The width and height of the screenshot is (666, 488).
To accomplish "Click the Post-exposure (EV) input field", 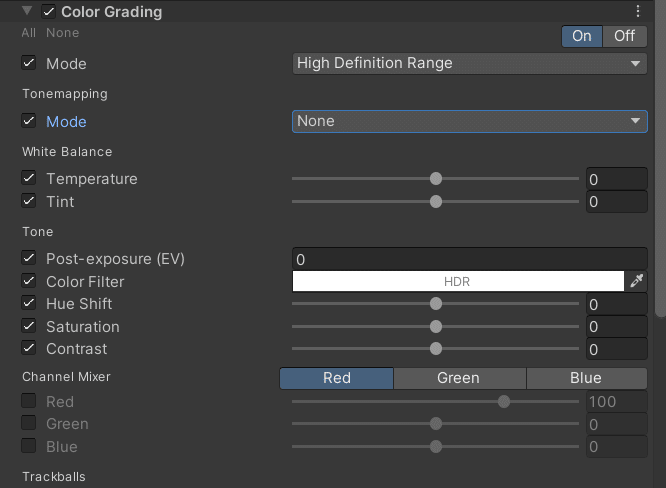I will tap(469, 259).
